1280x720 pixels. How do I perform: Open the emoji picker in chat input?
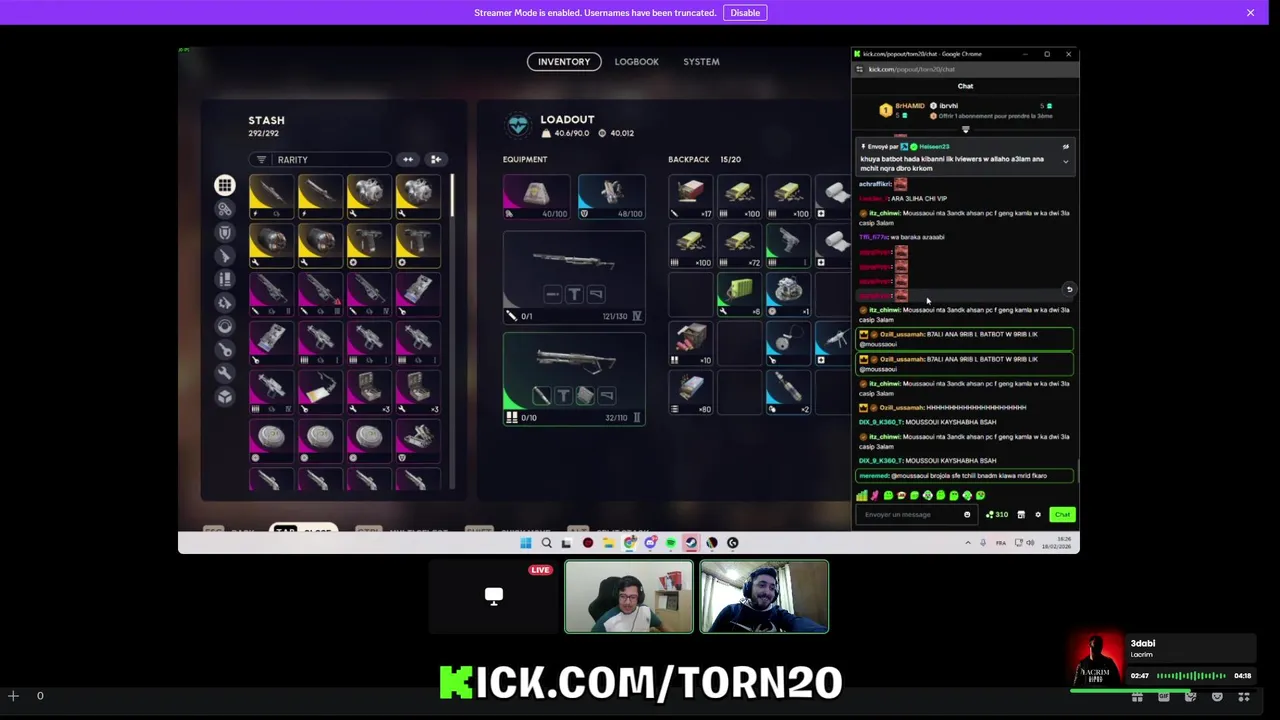click(x=967, y=515)
